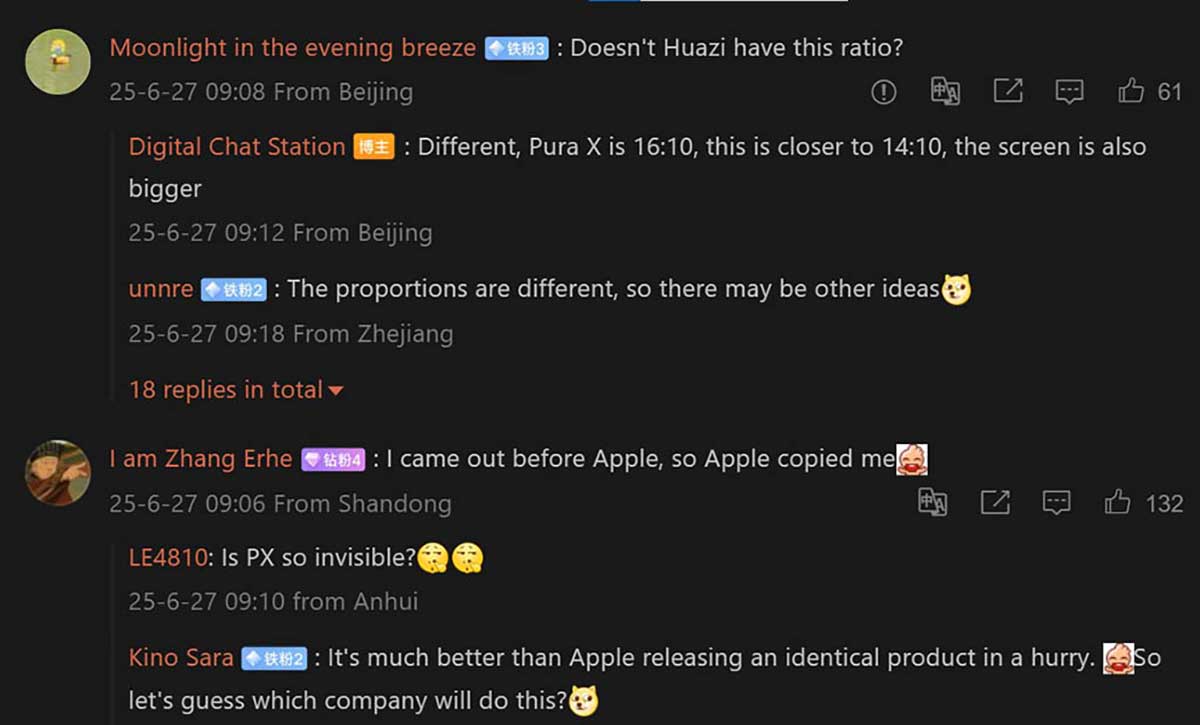Report the Moonlight in the evening breeze comment
The width and height of the screenshot is (1200, 725).
click(x=884, y=92)
